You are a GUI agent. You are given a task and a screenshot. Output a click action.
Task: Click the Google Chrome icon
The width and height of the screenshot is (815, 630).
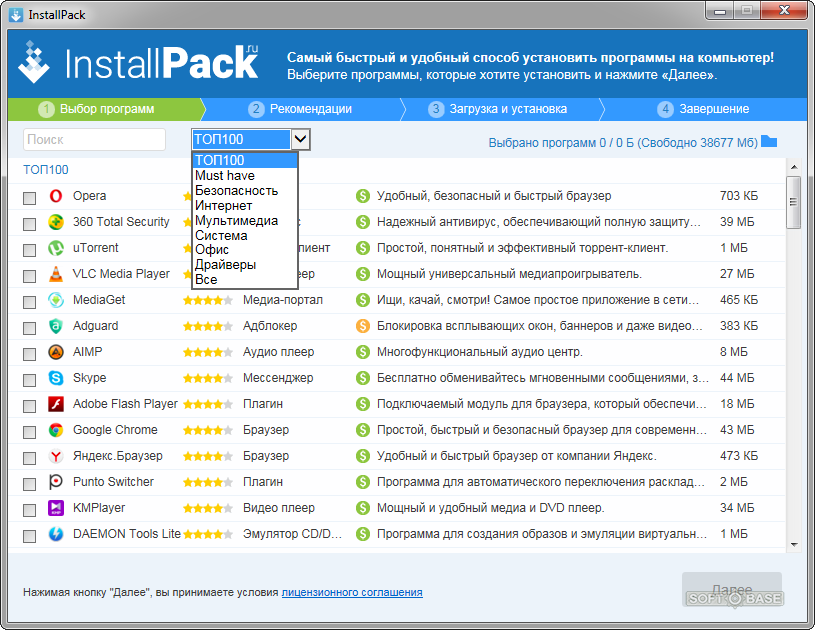(56, 430)
